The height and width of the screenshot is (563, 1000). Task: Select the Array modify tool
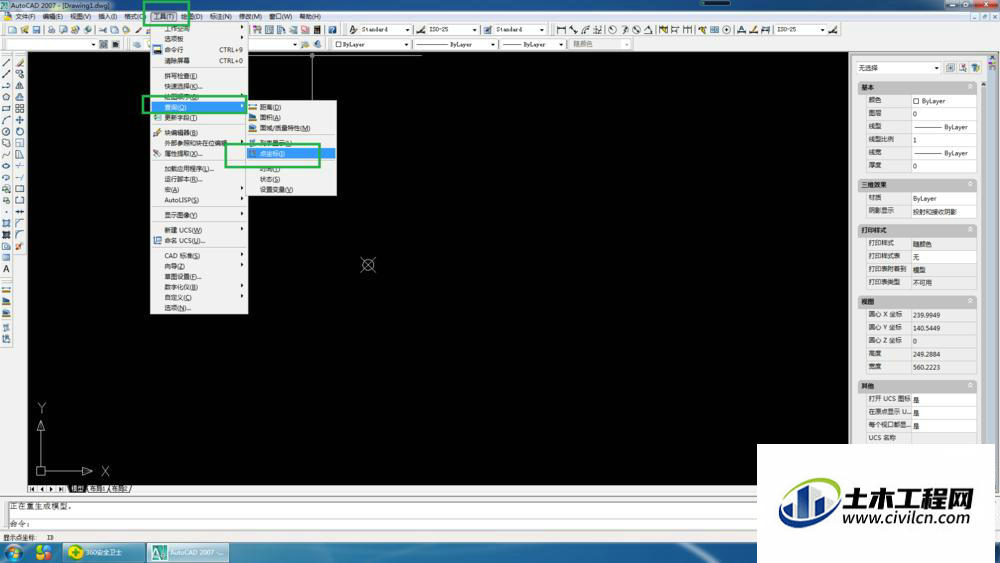coord(20,108)
